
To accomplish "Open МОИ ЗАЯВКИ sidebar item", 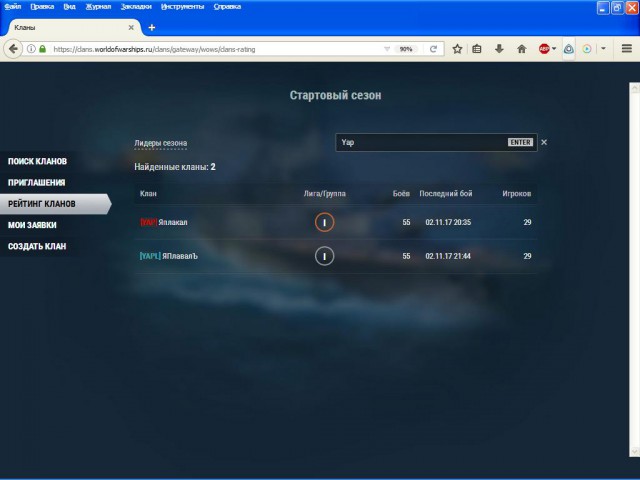I will tap(32, 225).
